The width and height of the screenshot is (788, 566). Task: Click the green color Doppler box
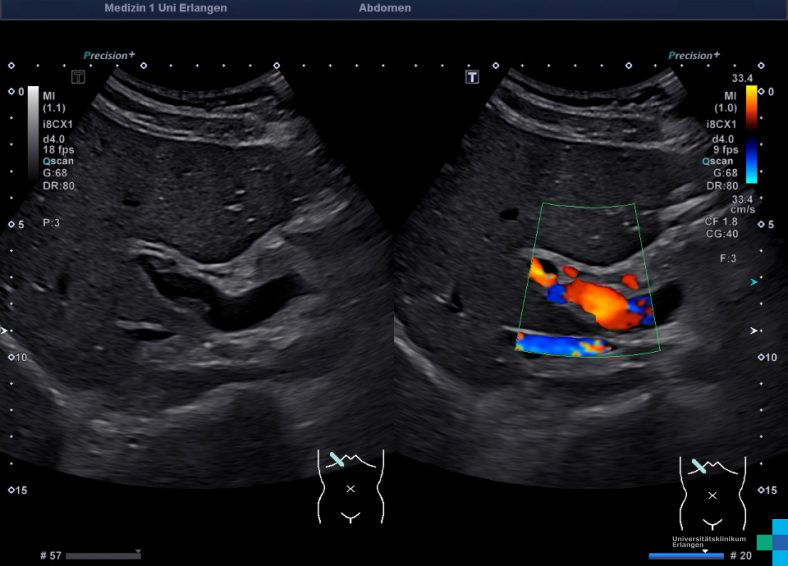[588, 279]
